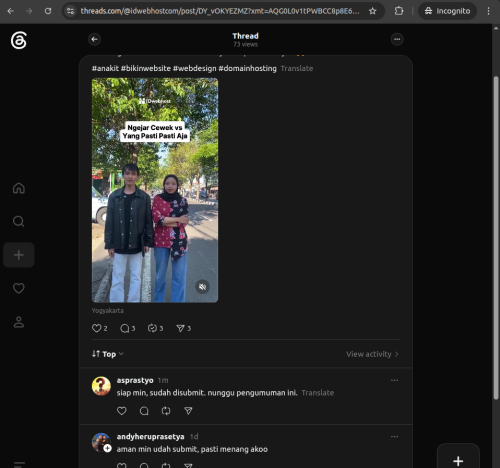Open browser extensions puzzle icon
Image resolution: width=500 pixels, height=468 pixels.
point(399,11)
